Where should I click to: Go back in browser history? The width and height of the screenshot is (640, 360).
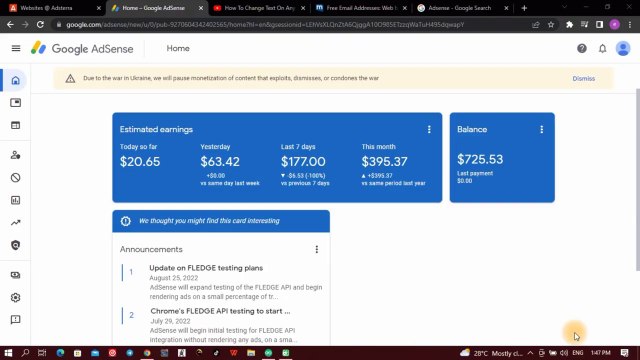click(10, 24)
